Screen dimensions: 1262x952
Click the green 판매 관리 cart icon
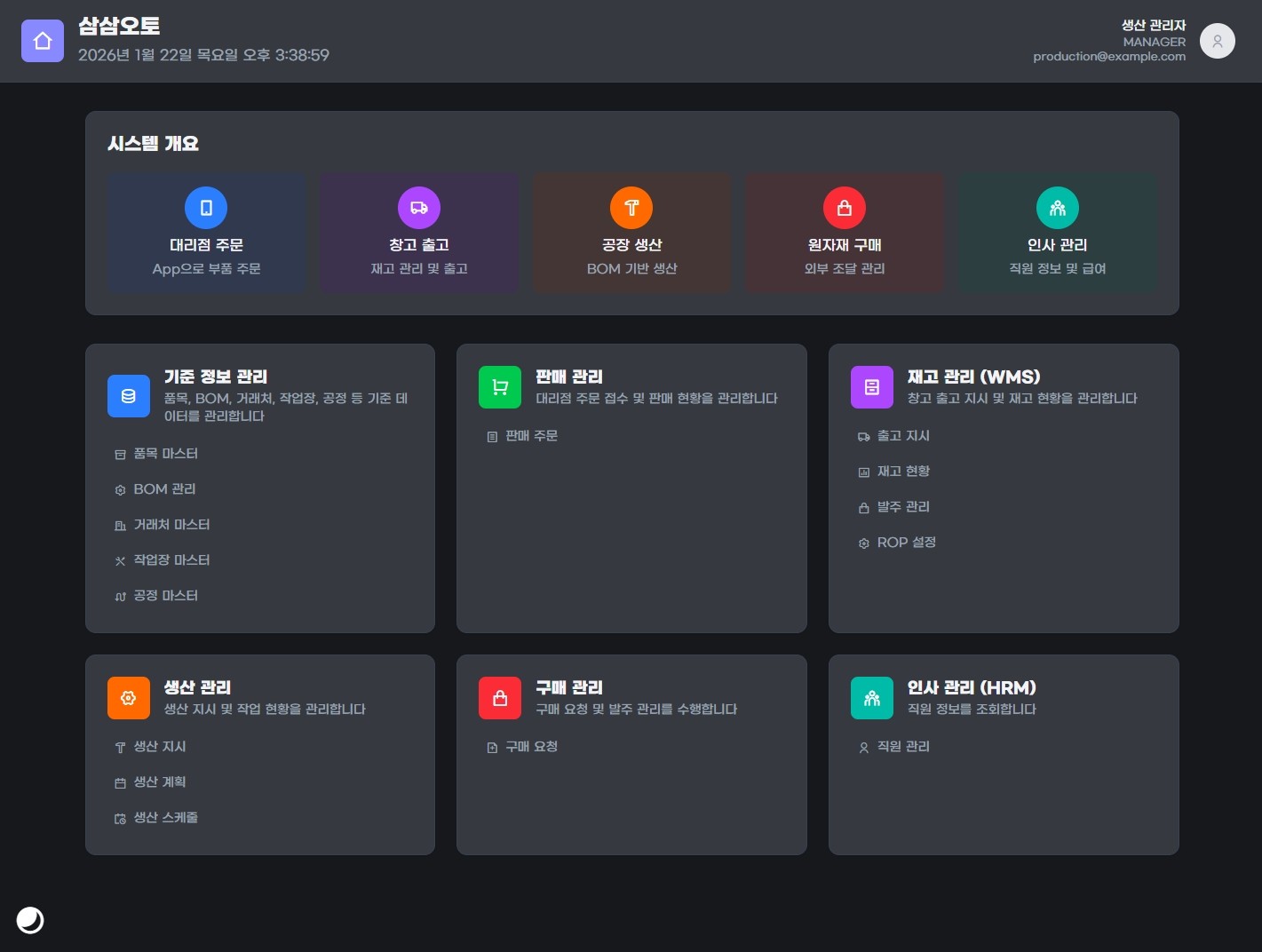pyautogui.click(x=500, y=387)
